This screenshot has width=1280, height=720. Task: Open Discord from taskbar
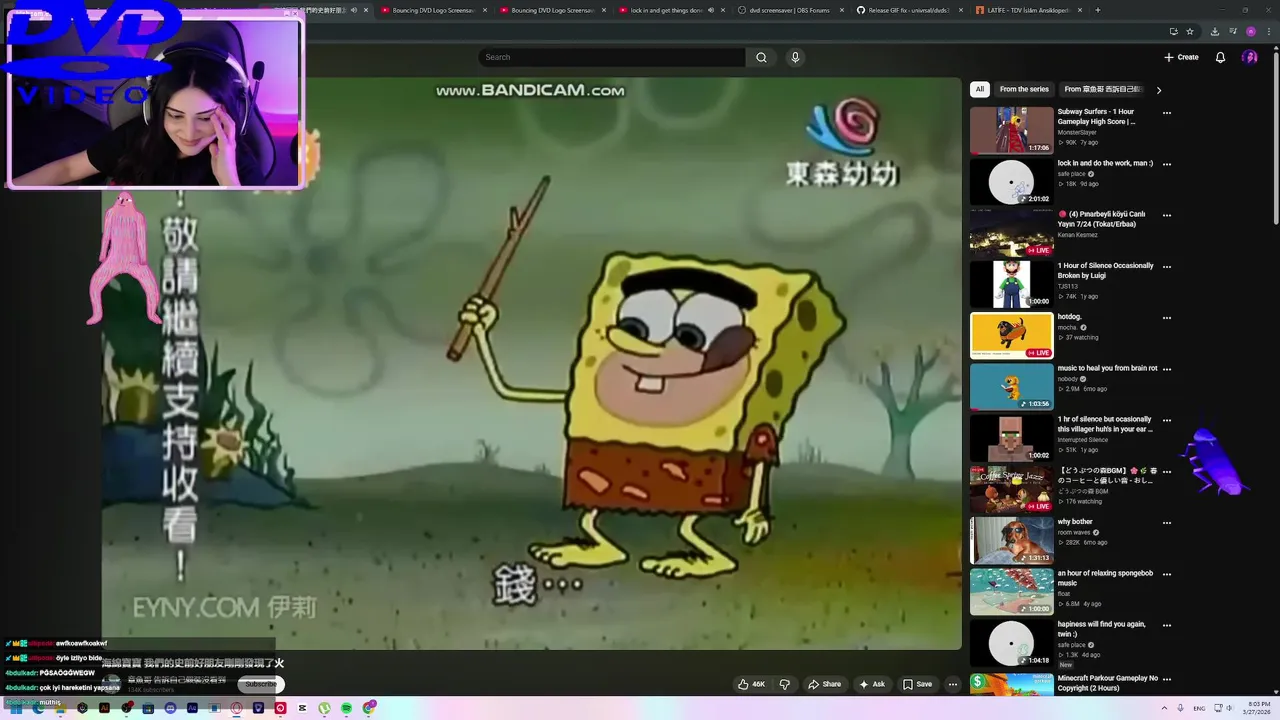click(x=170, y=708)
